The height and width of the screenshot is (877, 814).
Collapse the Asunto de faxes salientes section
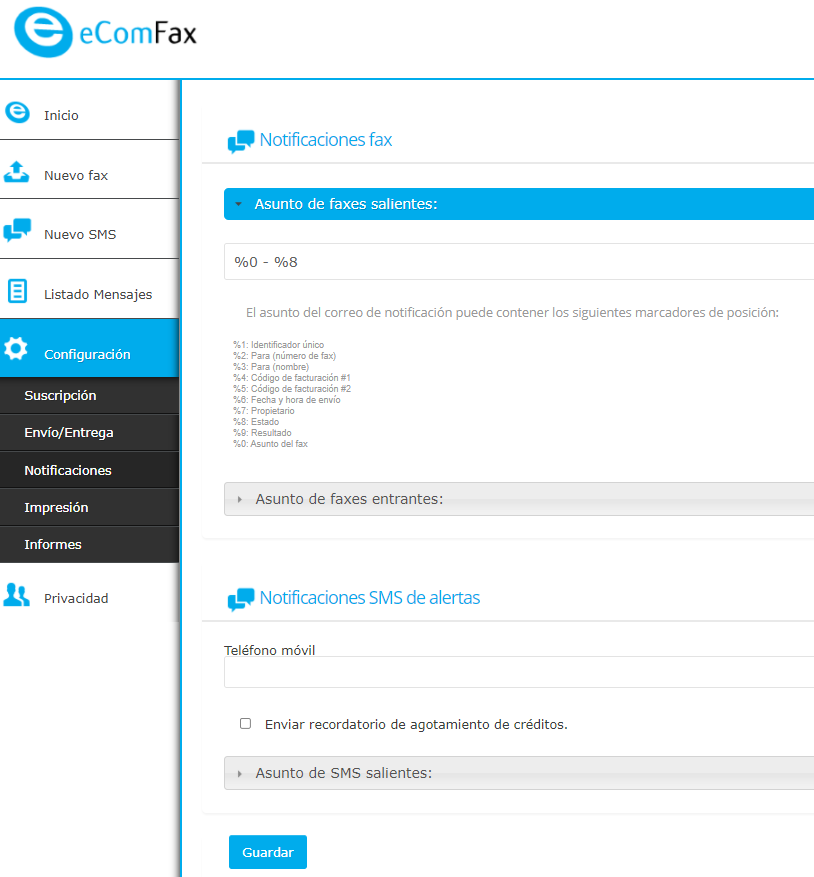pyautogui.click(x=519, y=204)
